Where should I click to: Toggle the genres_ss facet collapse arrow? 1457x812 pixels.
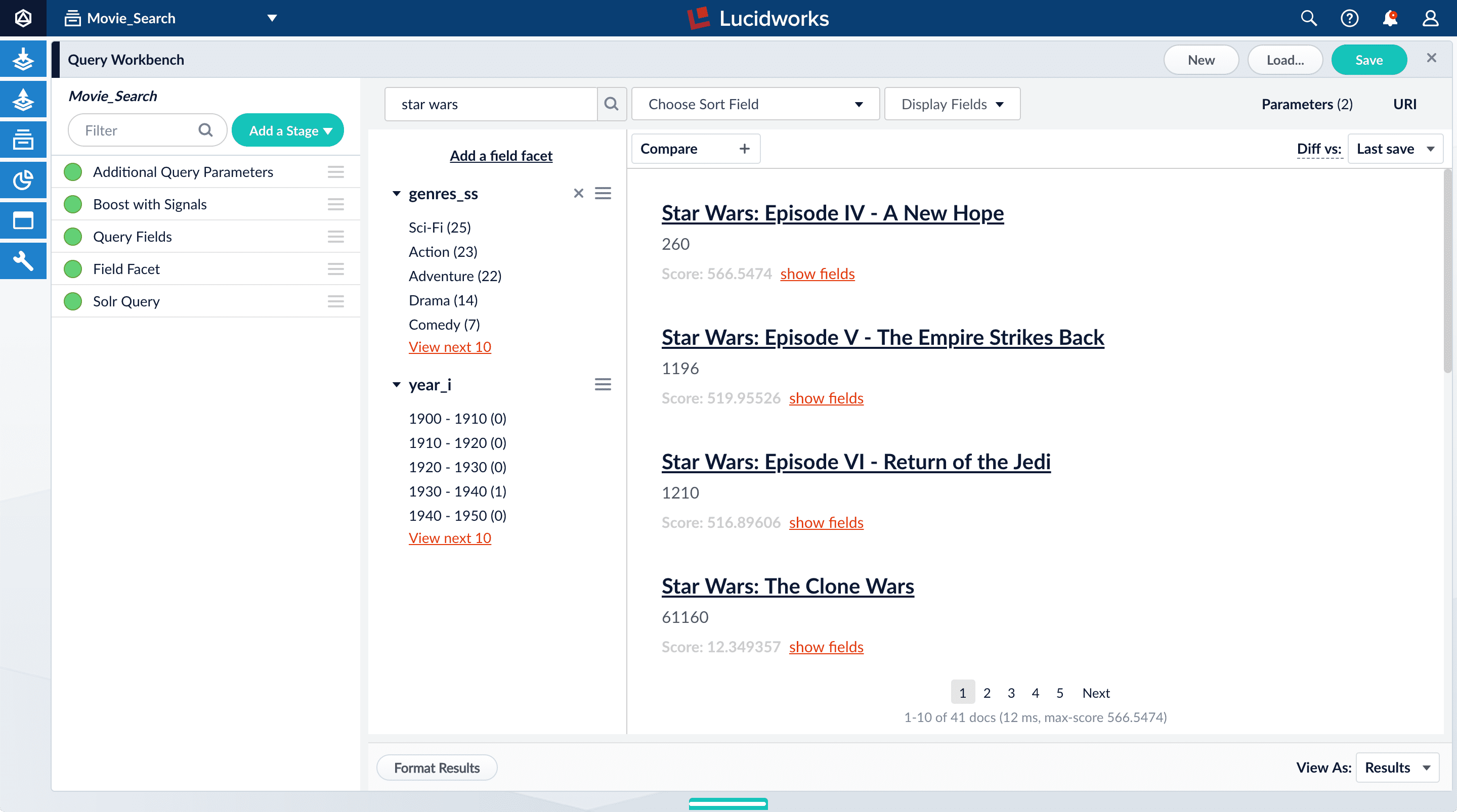click(x=395, y=193)
